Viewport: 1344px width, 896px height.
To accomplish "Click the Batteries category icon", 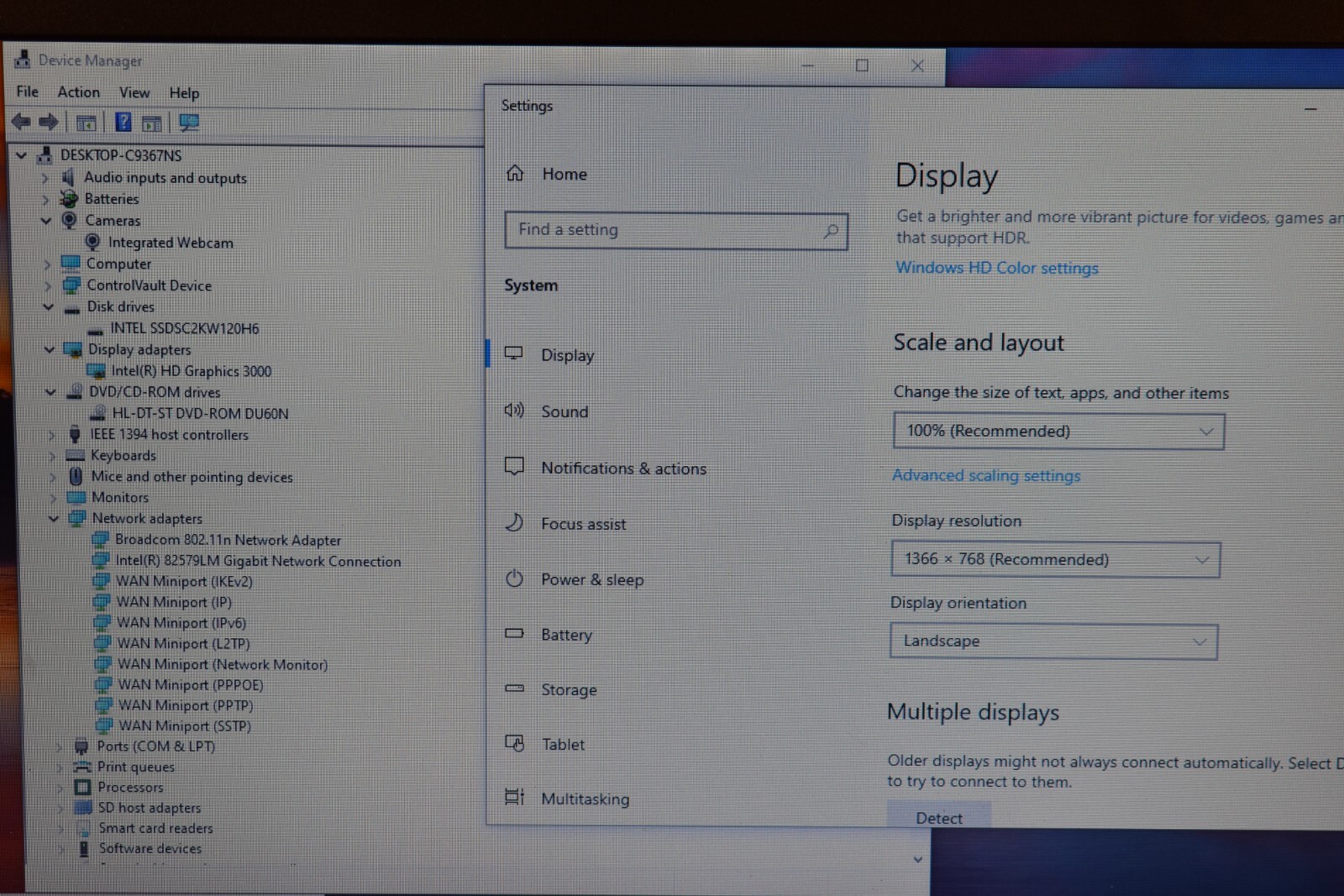I will click(69, 199).
